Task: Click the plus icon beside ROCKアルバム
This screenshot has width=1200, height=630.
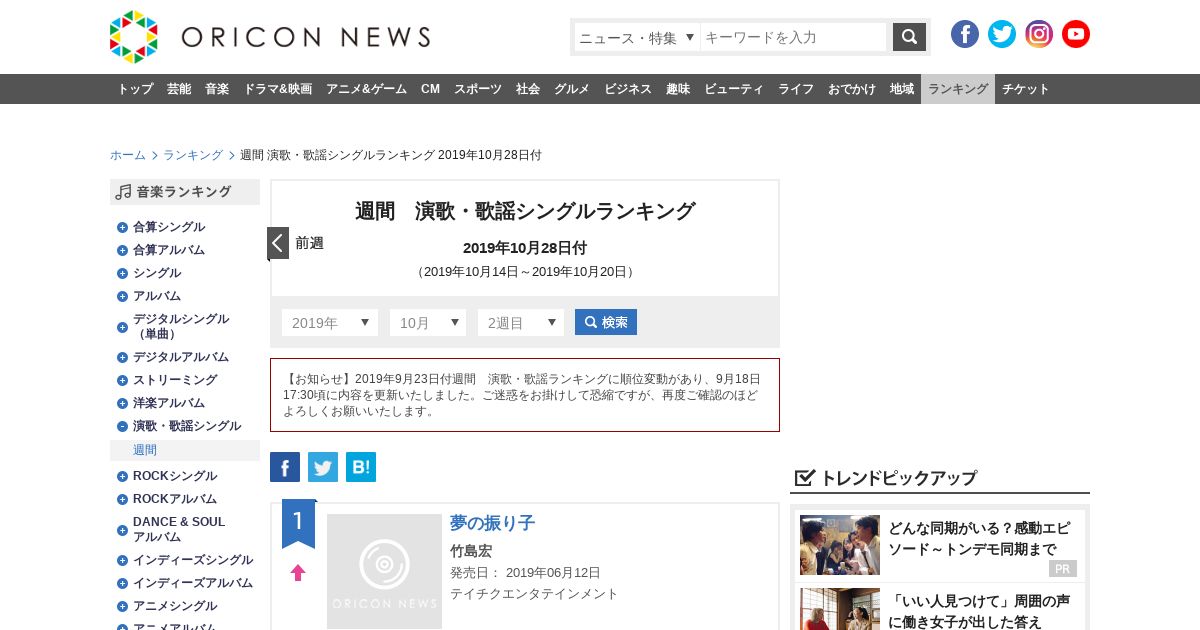Action: click(x=122, y=499)
